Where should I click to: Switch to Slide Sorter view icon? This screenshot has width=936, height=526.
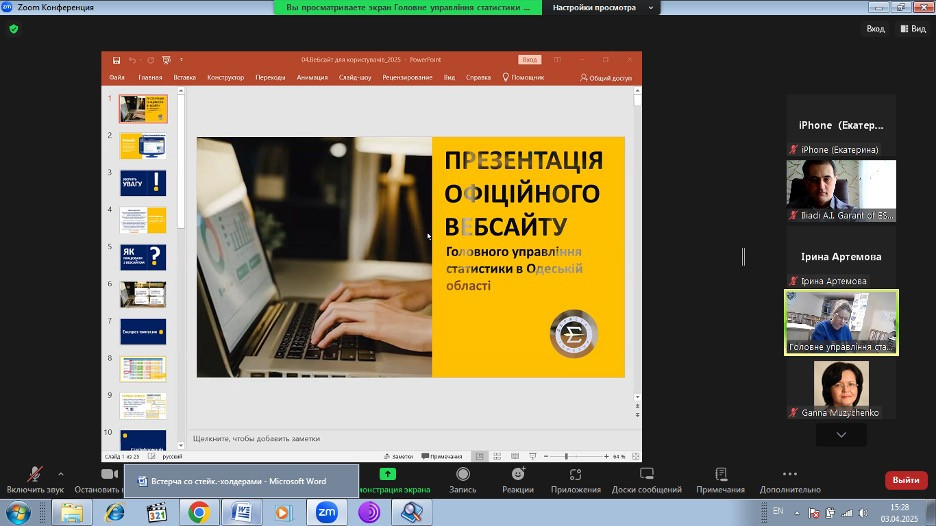coord(497,457)
